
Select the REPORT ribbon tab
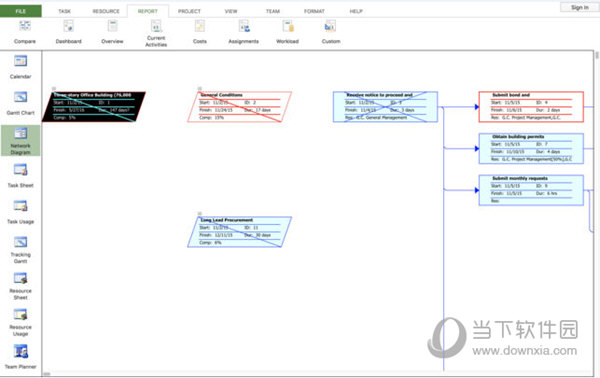point(148,11)
